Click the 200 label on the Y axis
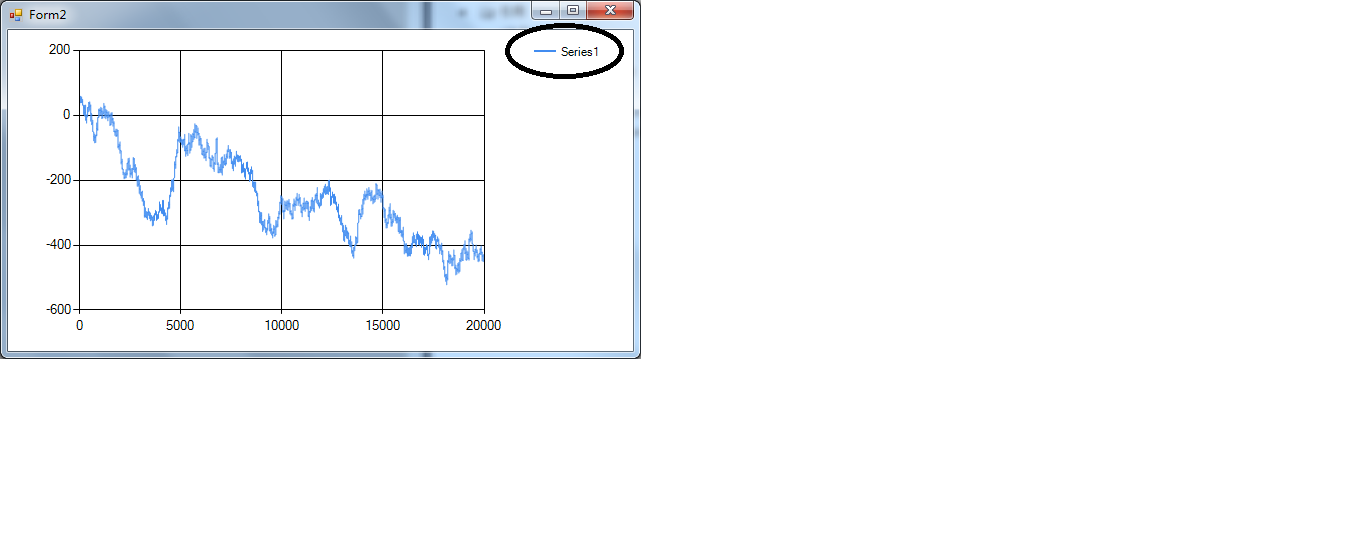 coord(59,50)
